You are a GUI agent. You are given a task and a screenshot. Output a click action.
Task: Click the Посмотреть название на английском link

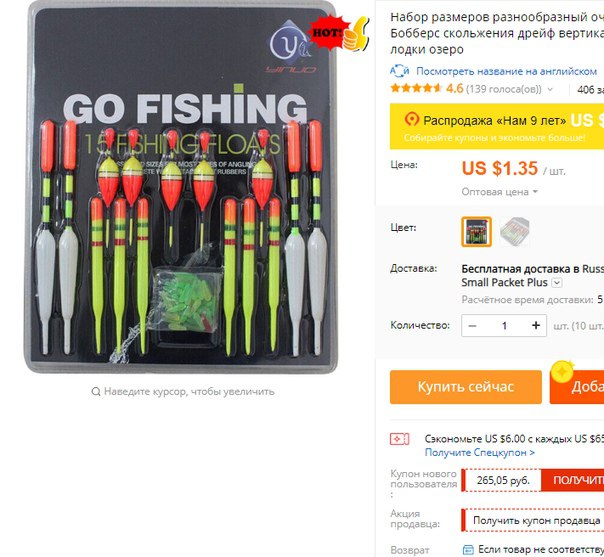click(x=507, y=71)
